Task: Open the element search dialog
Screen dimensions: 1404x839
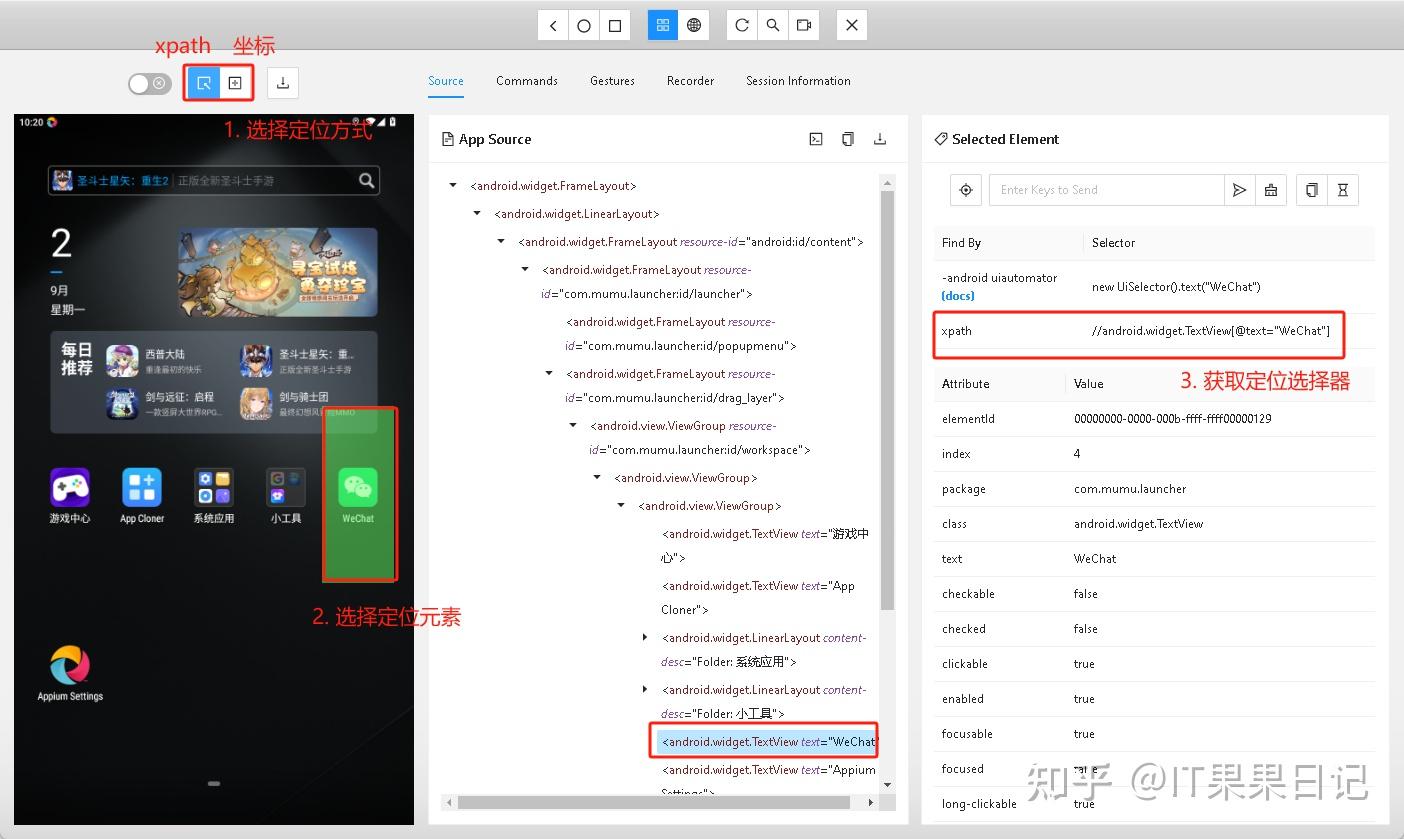Action: pyautogui.click(x=773, y=25)
